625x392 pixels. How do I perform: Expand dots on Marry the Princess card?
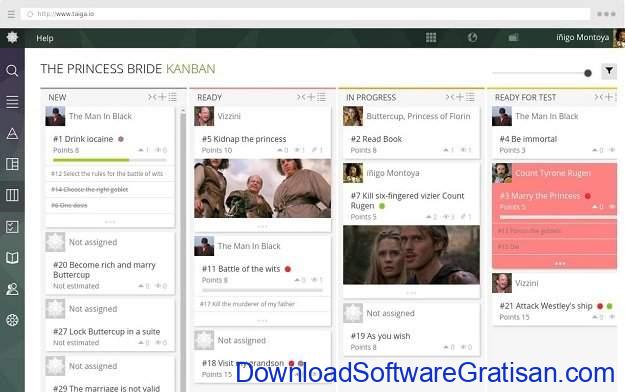tap(560, 264)
